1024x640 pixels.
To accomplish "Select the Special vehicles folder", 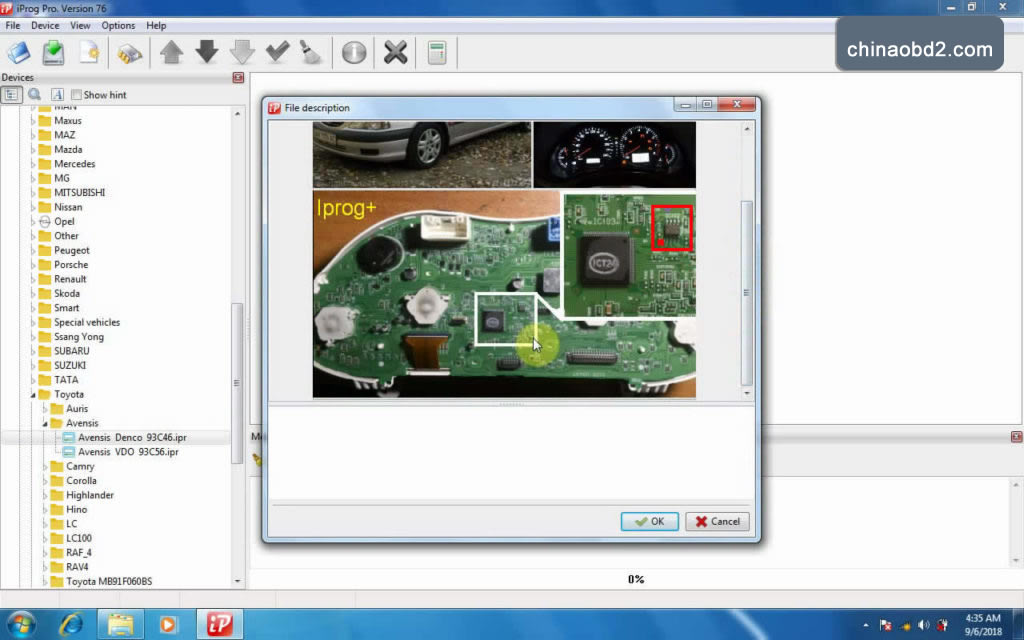I will click(87, 322).
